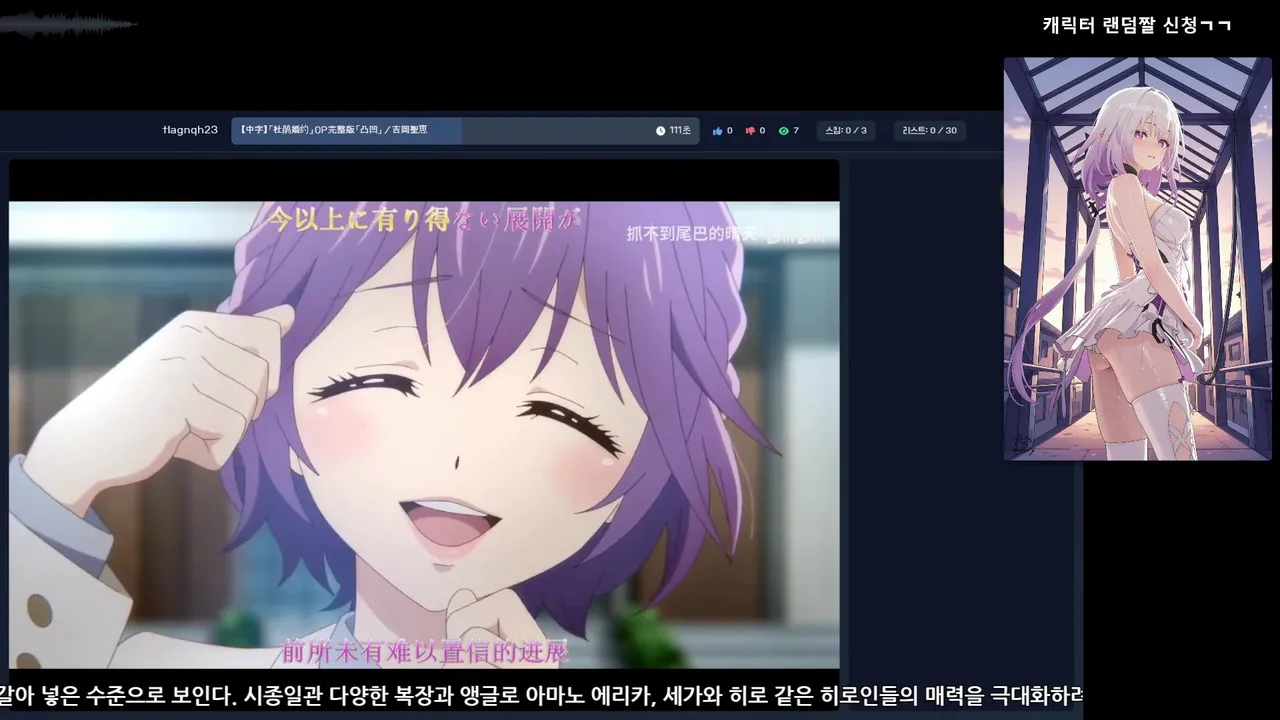1280x720 pixels.
Task: Click the white Chinese caption 抓不到尾巴的晴天
Action: point(692,234)
